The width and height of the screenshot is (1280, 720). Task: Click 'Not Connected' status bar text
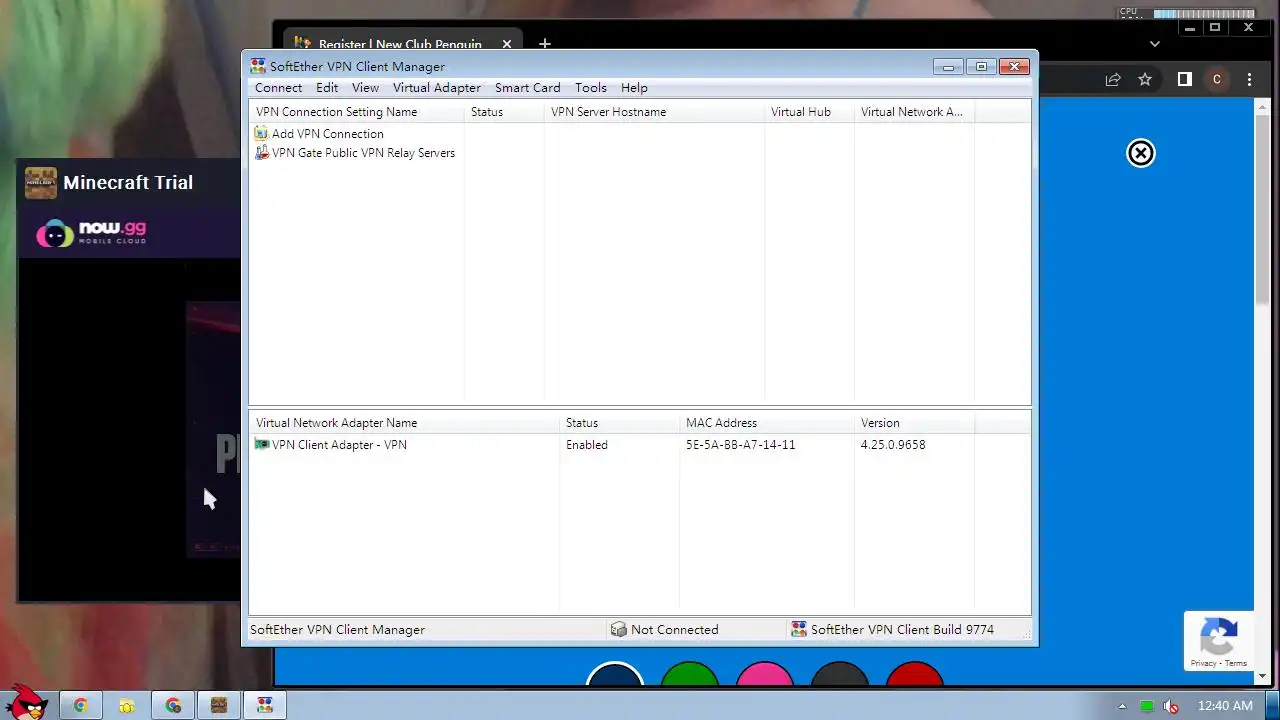coord(675,630)
